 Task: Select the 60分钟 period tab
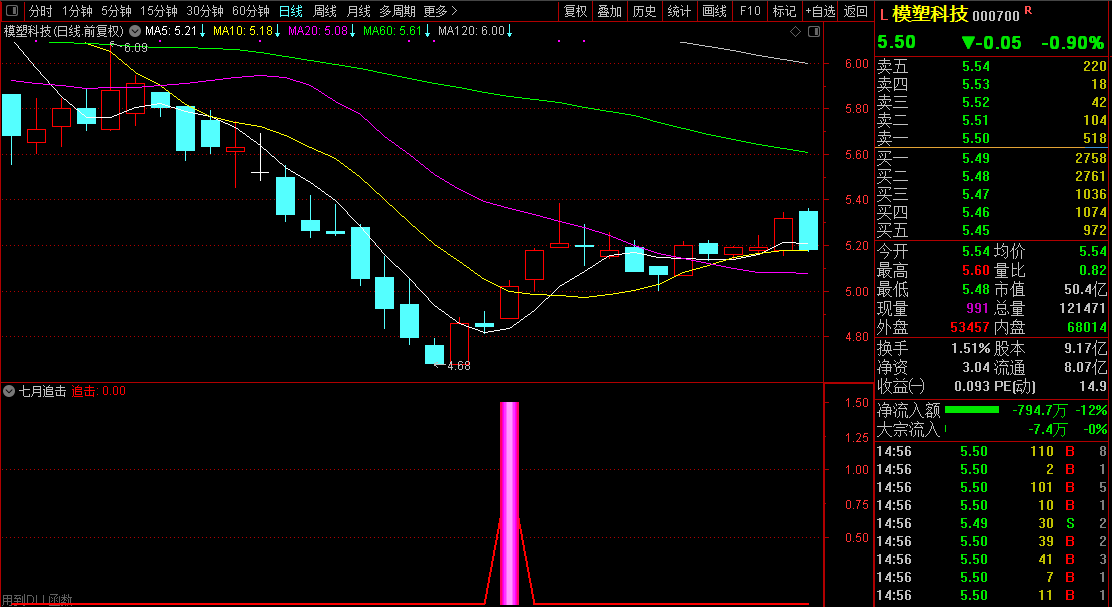[250, 11]
